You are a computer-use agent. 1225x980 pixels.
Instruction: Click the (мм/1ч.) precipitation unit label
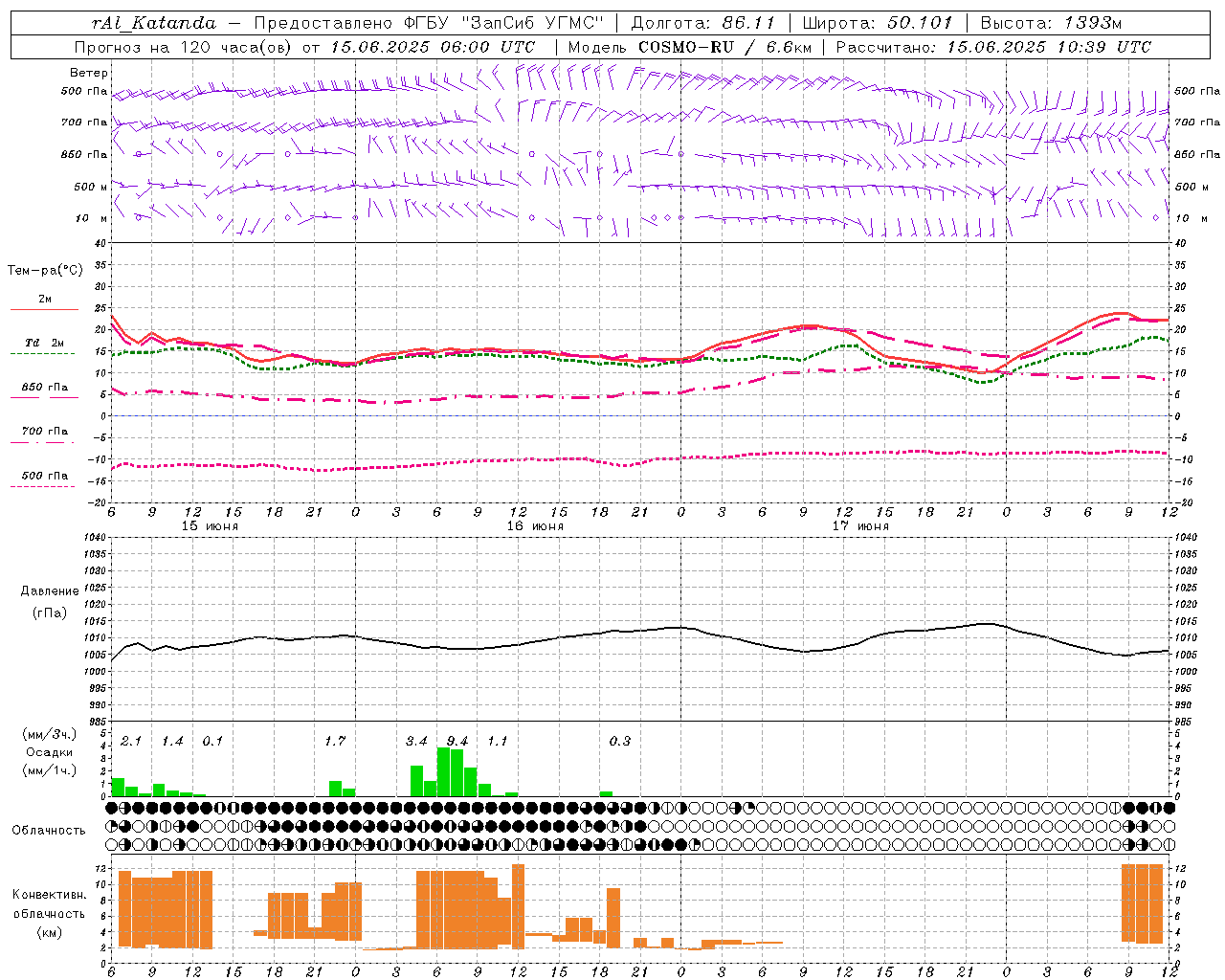tap(50, 770)
